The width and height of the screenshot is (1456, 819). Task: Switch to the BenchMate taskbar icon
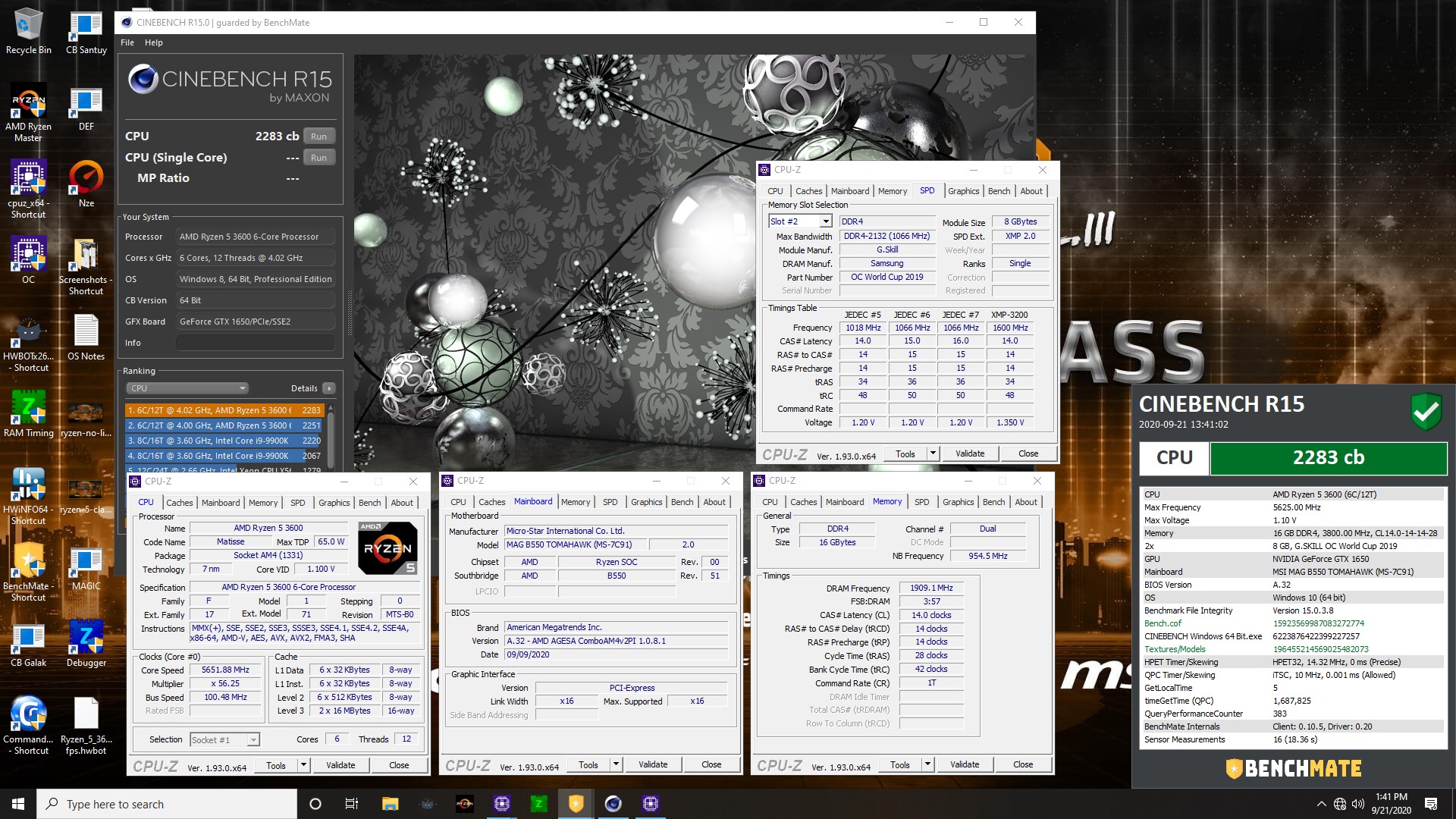(576, 804)
